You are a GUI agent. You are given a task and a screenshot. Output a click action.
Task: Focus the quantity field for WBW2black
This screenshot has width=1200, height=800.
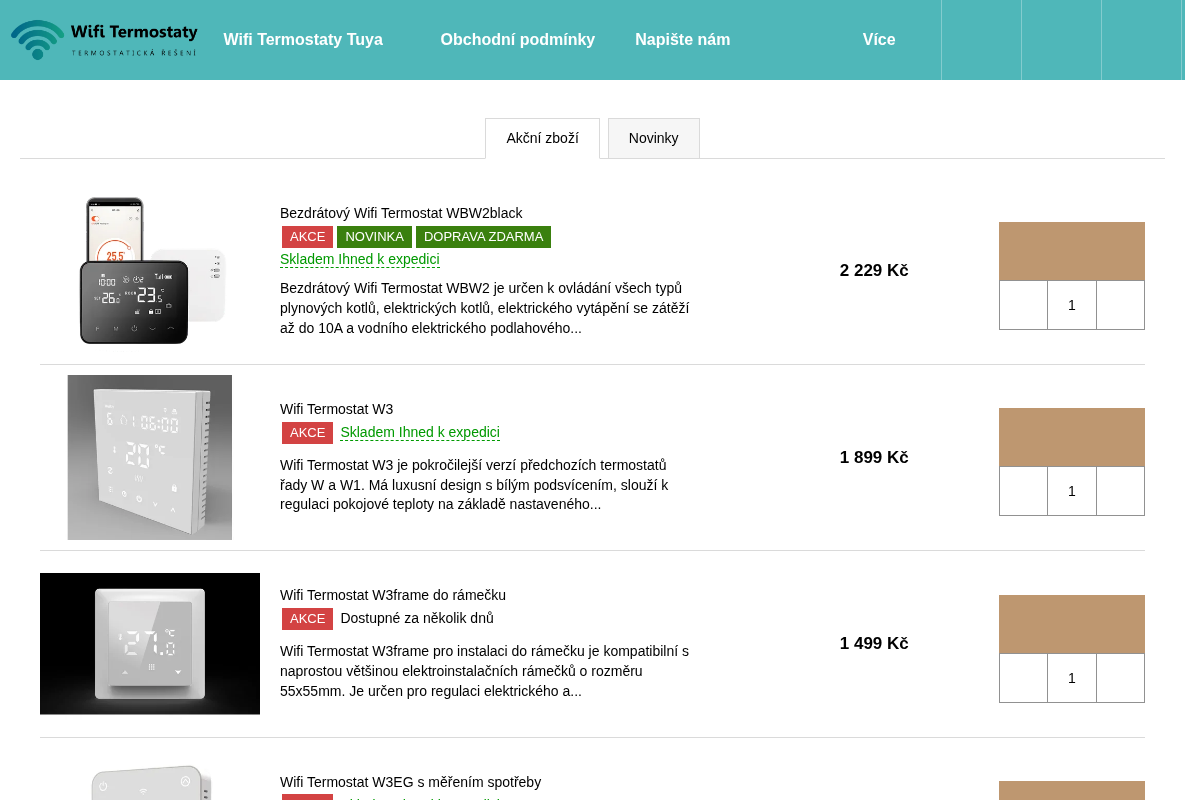pos(1072,305)
